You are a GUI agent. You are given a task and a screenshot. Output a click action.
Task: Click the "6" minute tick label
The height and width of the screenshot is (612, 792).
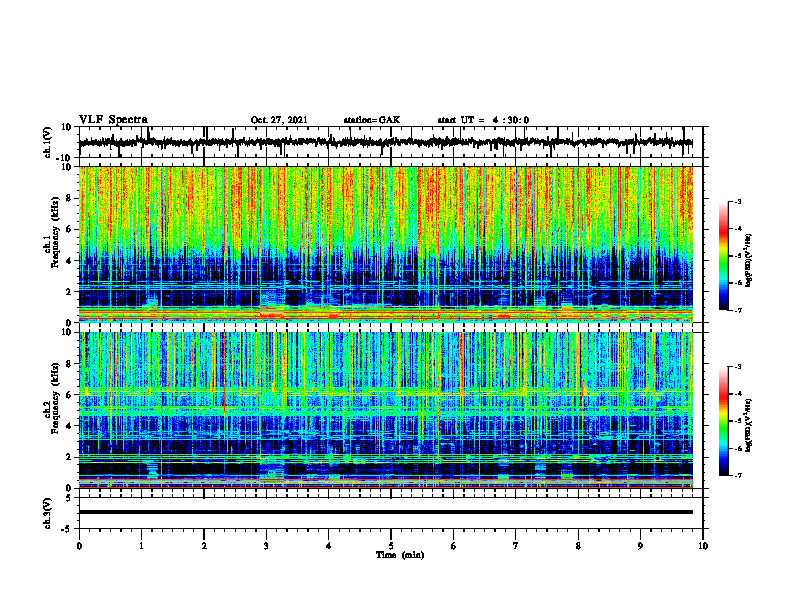(453, 546)
